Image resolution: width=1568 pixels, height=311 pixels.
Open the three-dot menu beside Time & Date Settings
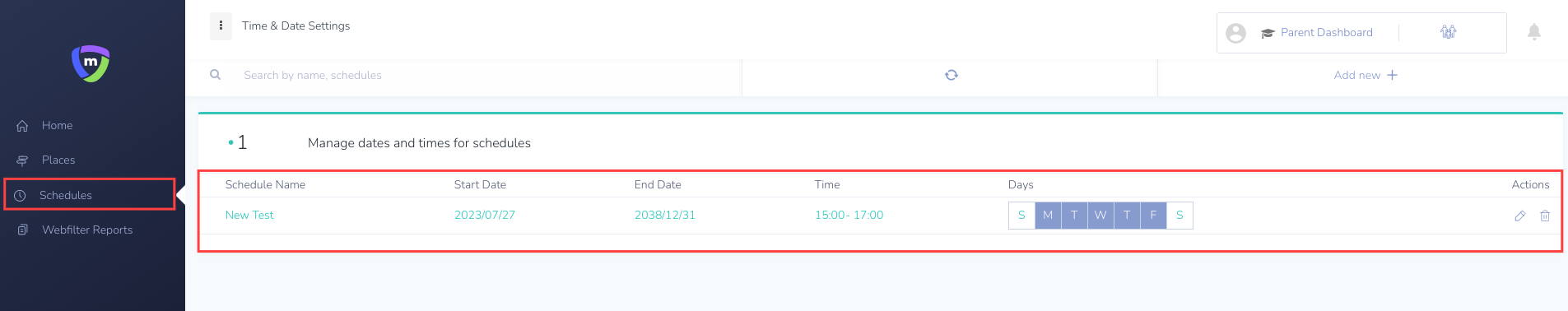(x=221, y=26)
